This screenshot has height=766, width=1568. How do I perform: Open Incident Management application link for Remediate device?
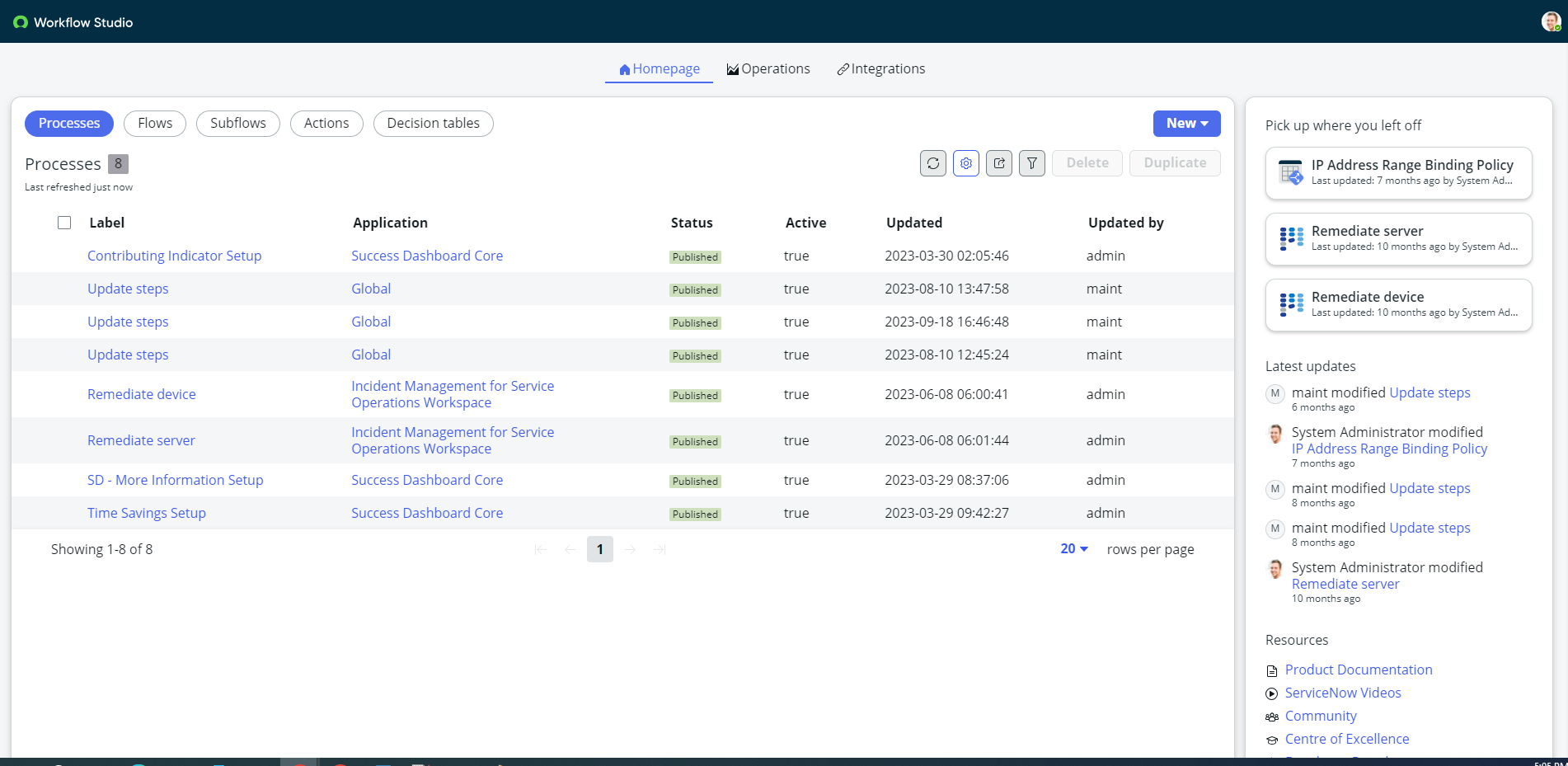pyautogui.click(x=453, y=394)
